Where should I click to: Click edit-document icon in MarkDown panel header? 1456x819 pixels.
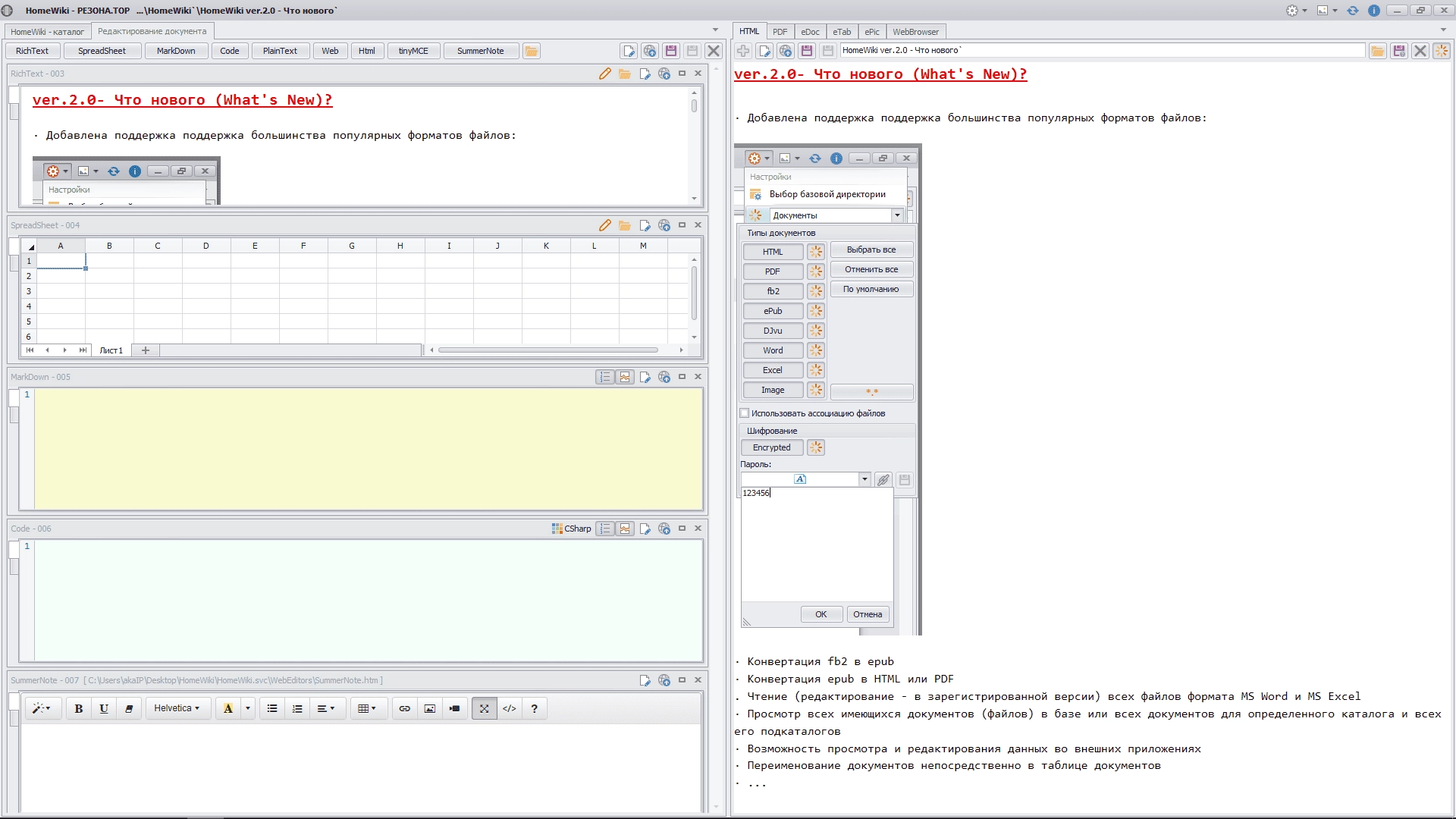[x=645, y=377]
